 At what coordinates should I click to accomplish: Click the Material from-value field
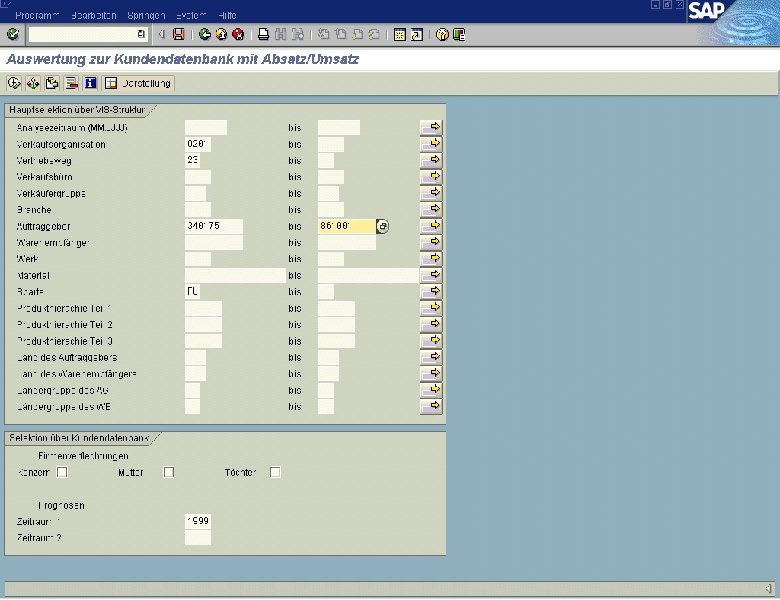pos(235,276)
